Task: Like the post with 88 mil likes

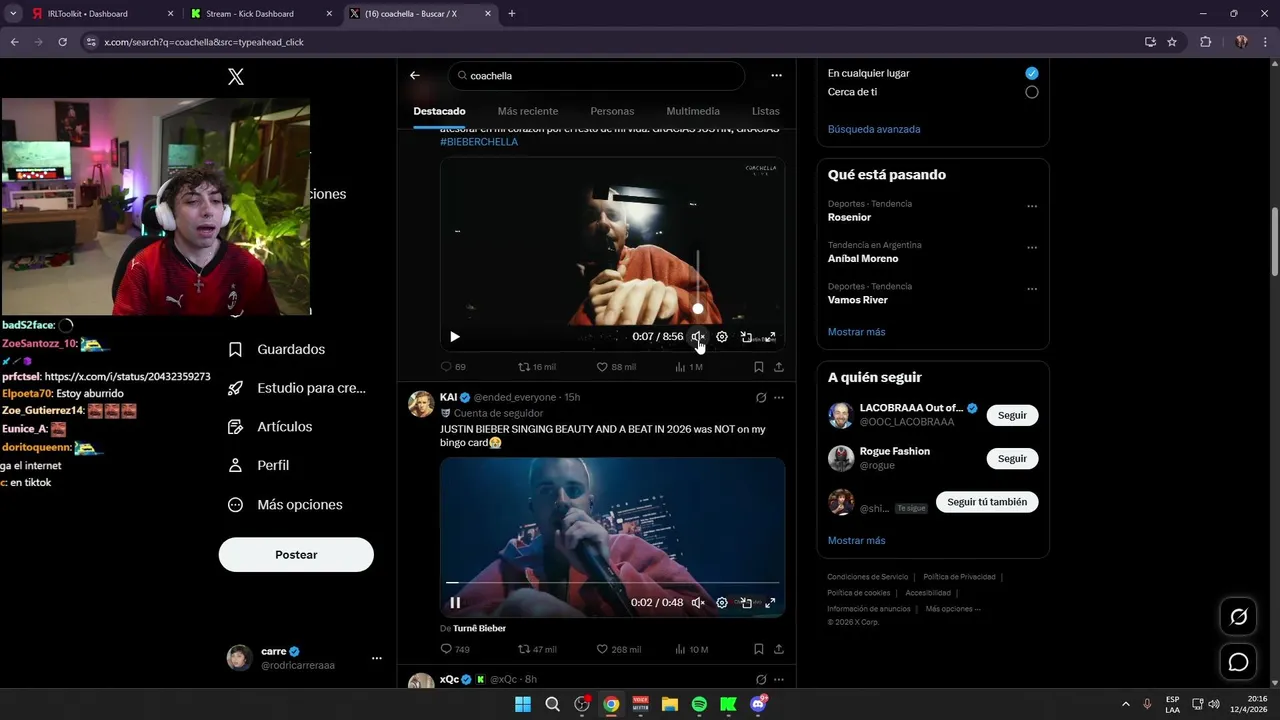Action: (616, 367)
